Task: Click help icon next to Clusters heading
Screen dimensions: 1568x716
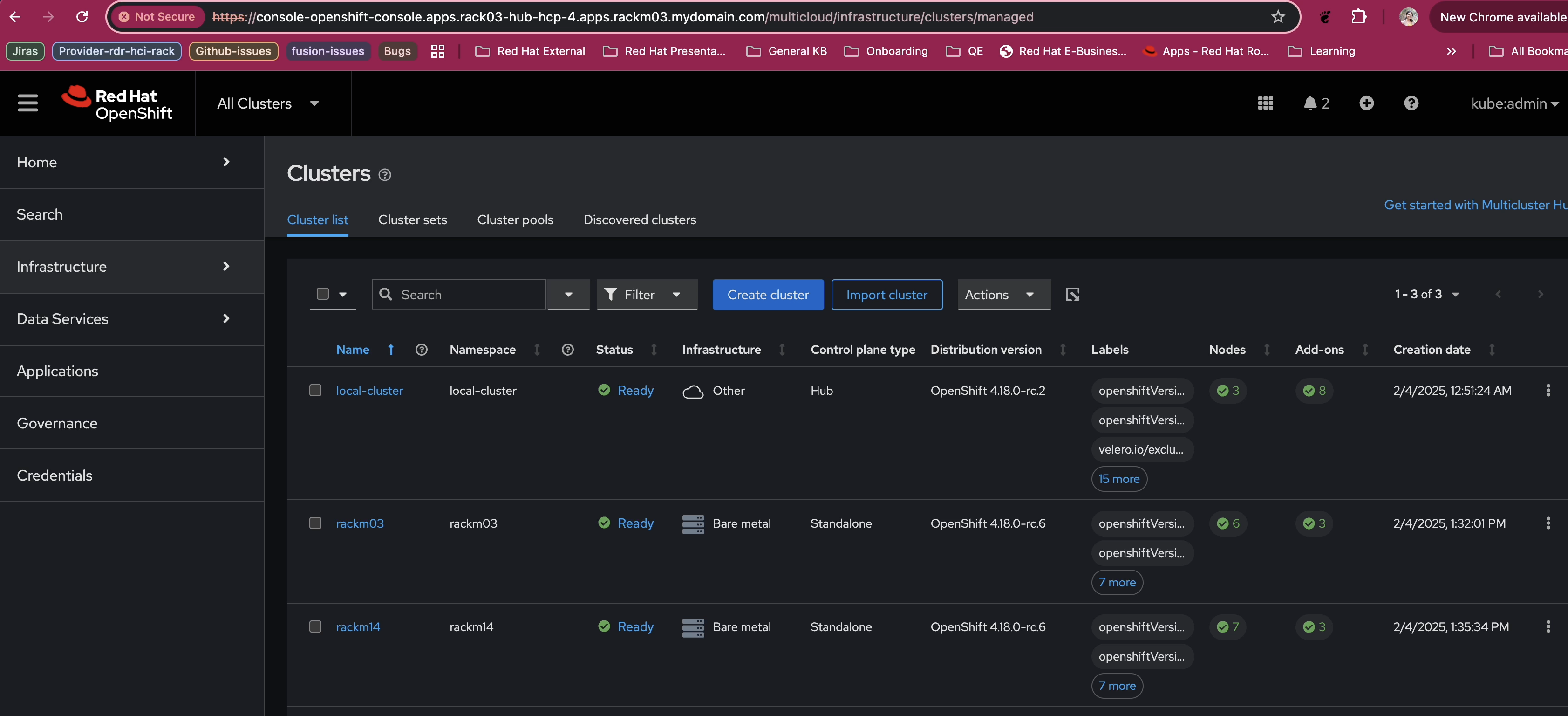Action: (x=385, y=175)
